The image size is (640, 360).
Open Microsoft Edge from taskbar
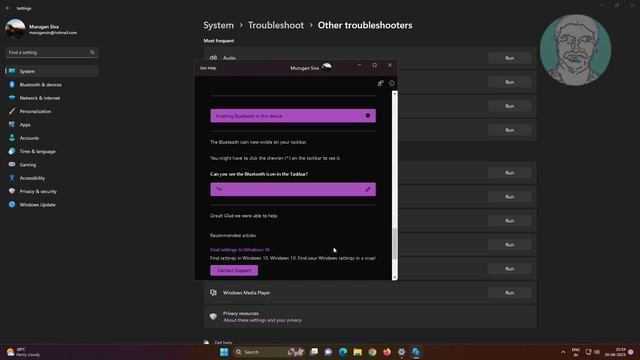click(343, 352)
